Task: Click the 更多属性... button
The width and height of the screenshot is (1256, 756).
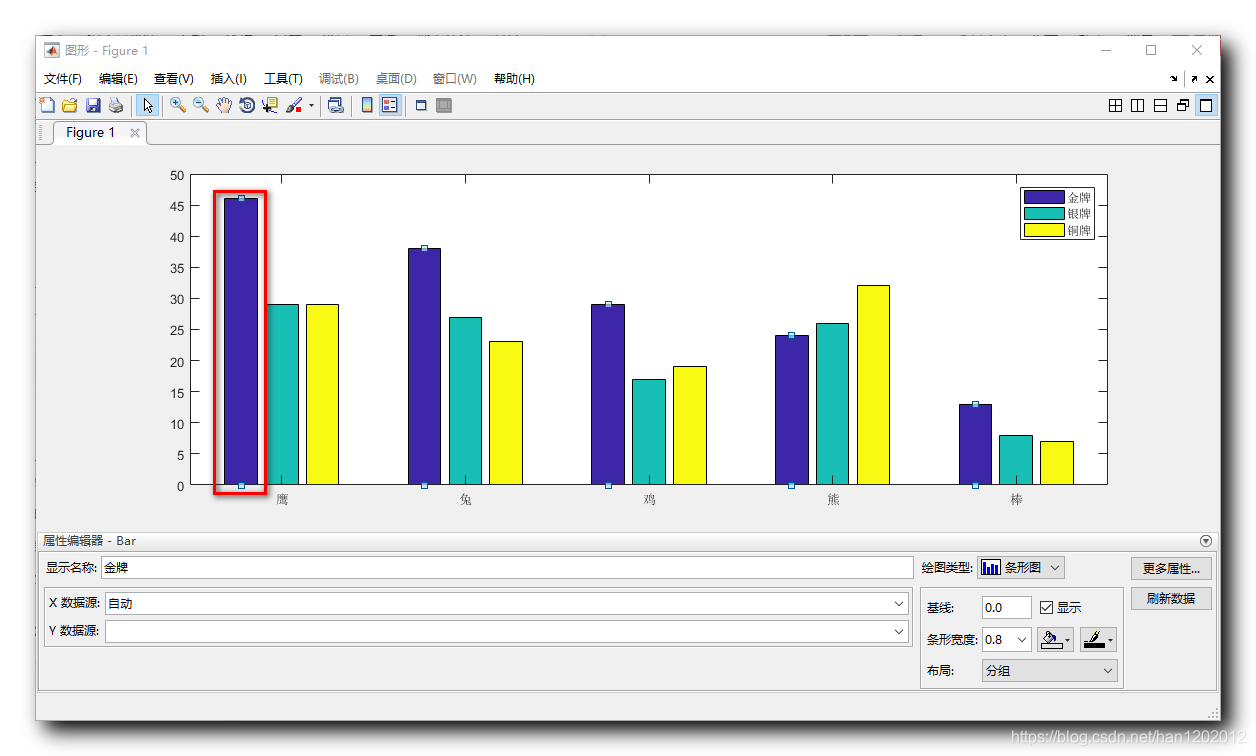Action: [x=1171, y=569]
